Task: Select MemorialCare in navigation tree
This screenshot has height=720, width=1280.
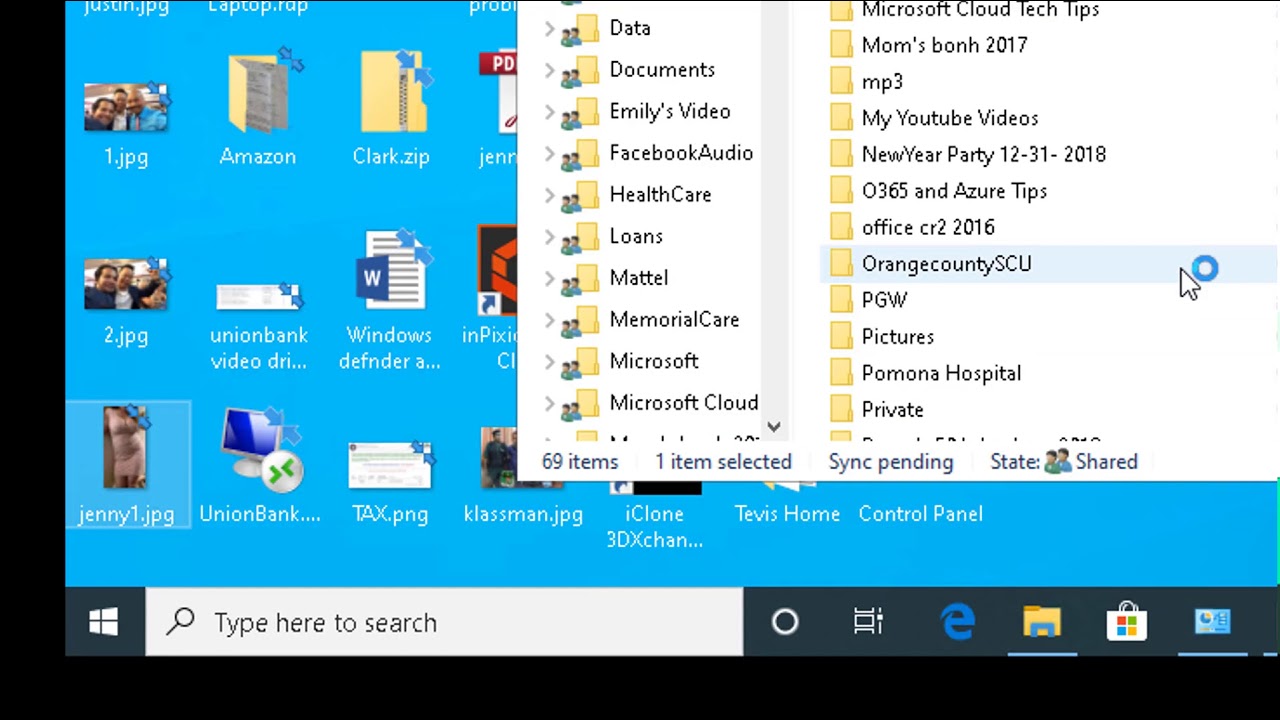Action: click(x=674, y=320)
